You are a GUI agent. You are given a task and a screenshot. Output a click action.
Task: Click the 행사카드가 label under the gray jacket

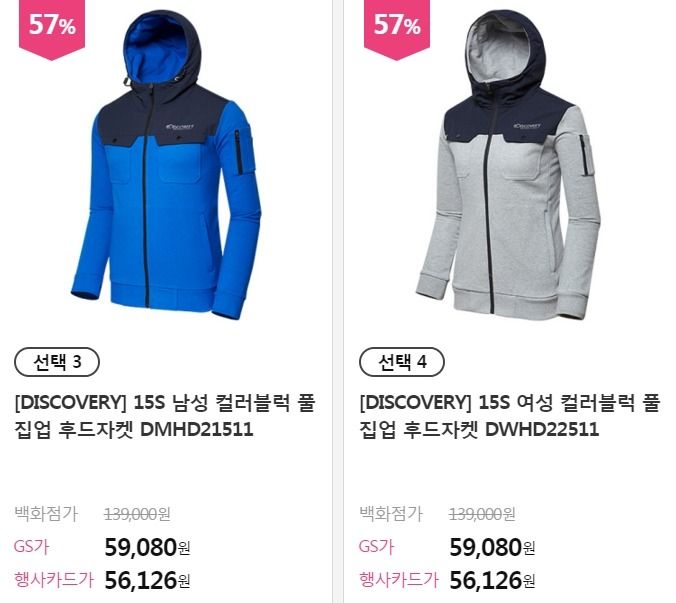pos(399,580)
